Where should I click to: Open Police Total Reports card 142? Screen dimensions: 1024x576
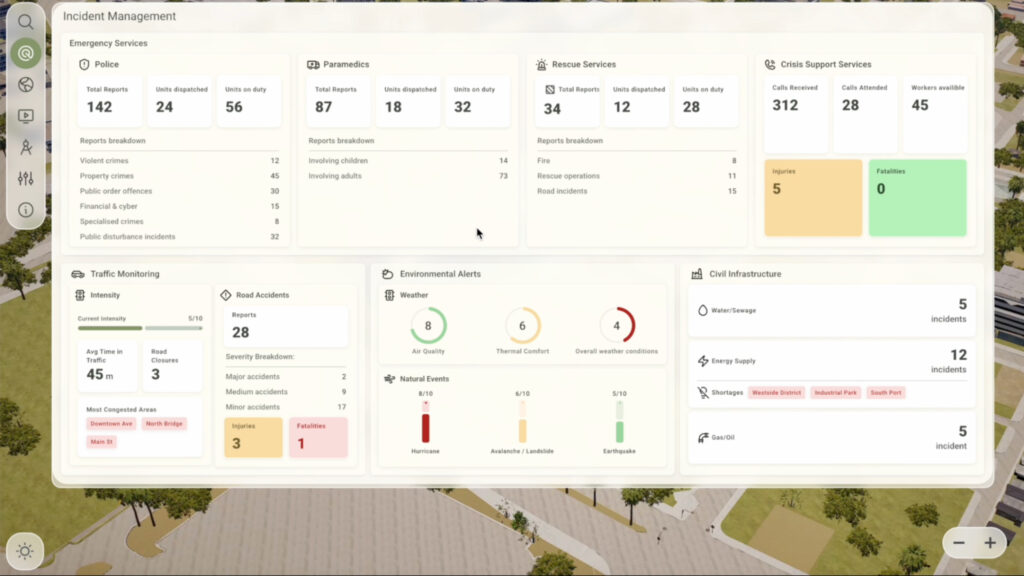110,101
